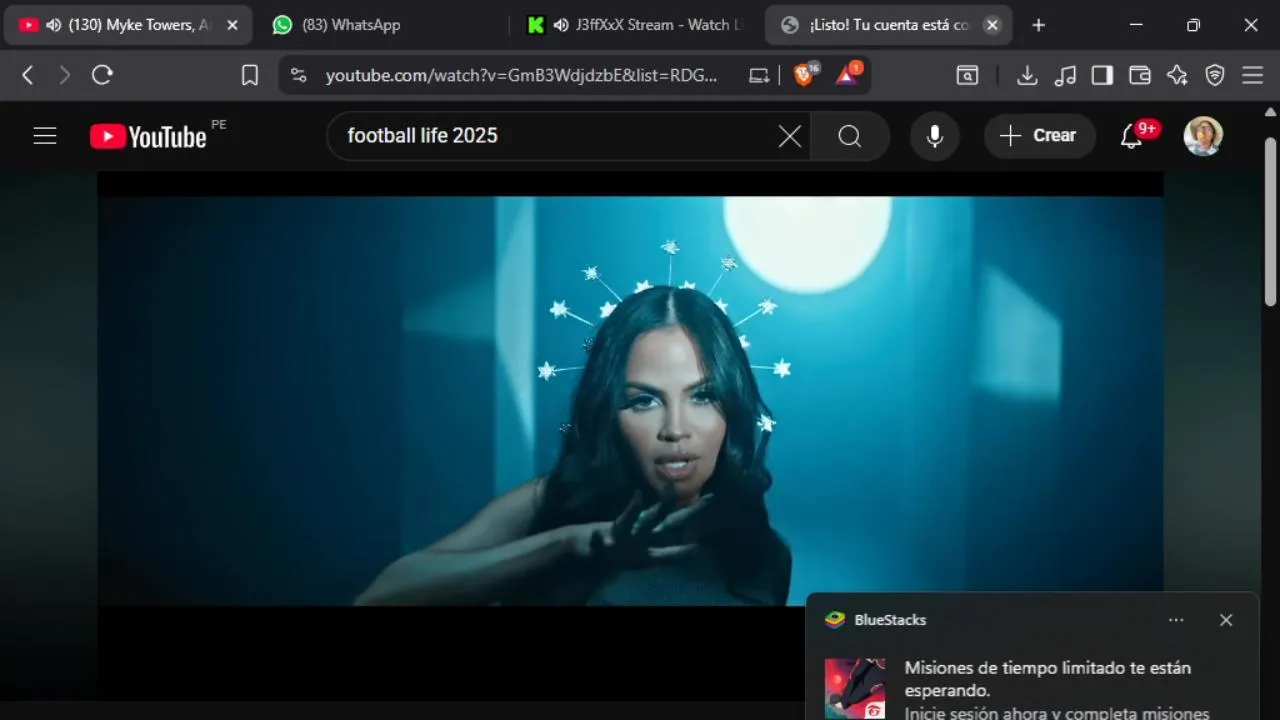Switch to the Myke Towers YouTube tab
The height and width of the screenshot is (720, 1280).
click(127, 25)
